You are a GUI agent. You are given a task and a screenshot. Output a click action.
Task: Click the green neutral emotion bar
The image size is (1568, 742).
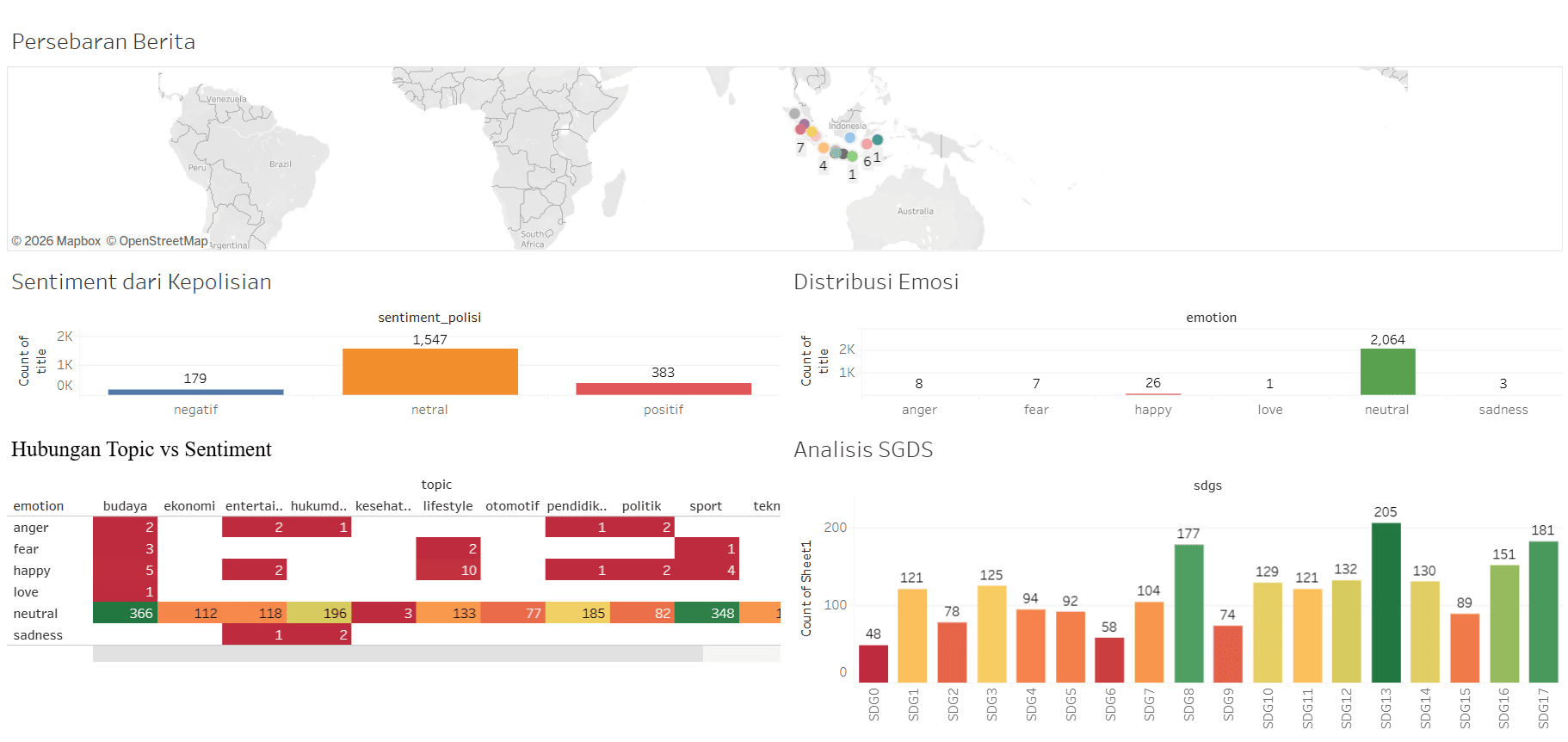[1387, 372]
